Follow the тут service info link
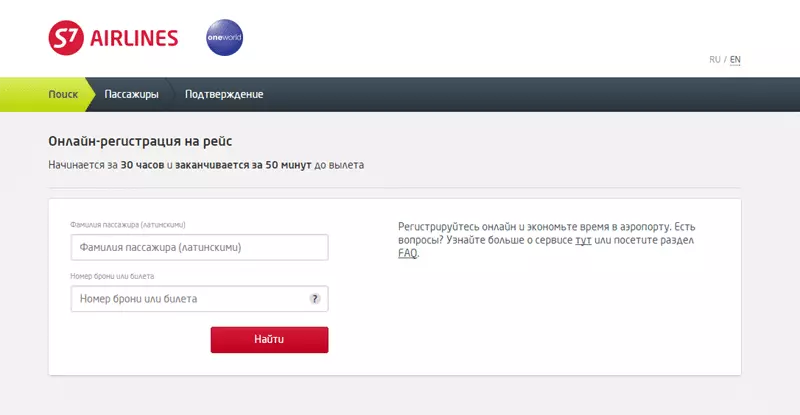 pos(583,240)
